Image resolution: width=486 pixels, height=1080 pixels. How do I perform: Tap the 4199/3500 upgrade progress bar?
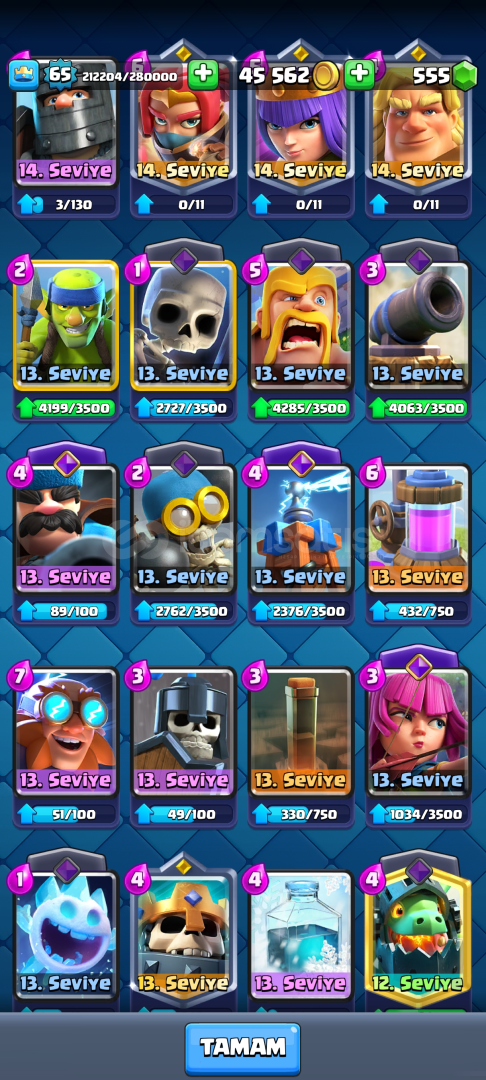click(66, 408)
